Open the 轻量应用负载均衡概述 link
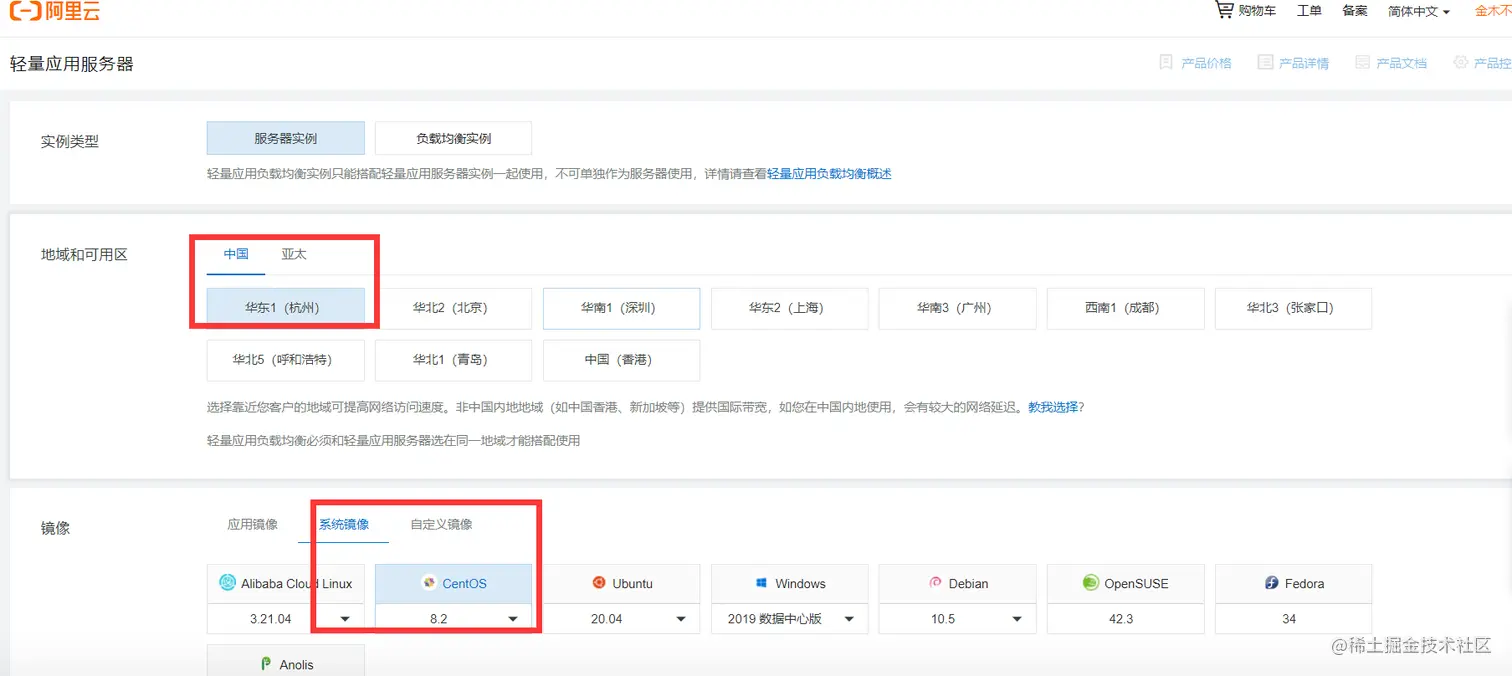The height and width of the screenshot is (676, 1512). [829, 174]
